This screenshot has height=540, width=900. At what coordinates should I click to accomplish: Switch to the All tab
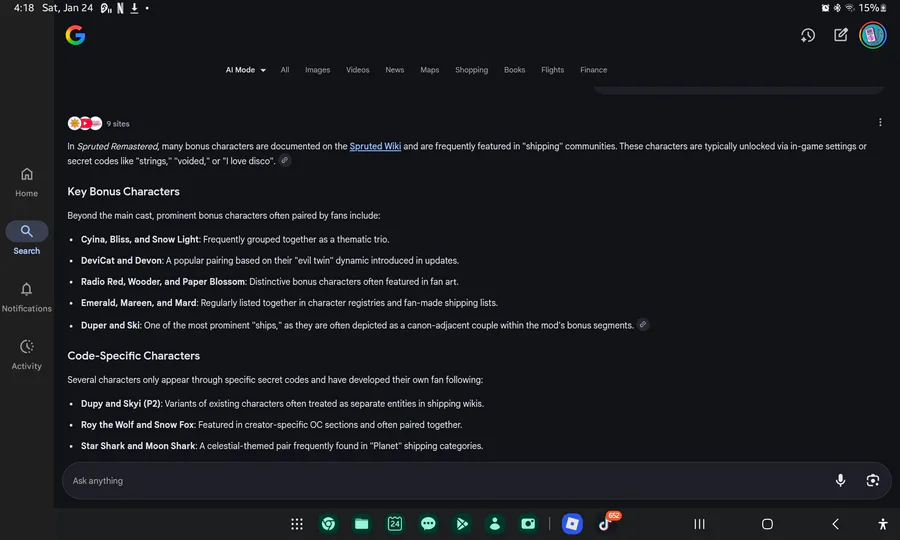click(x=285, y=70)
